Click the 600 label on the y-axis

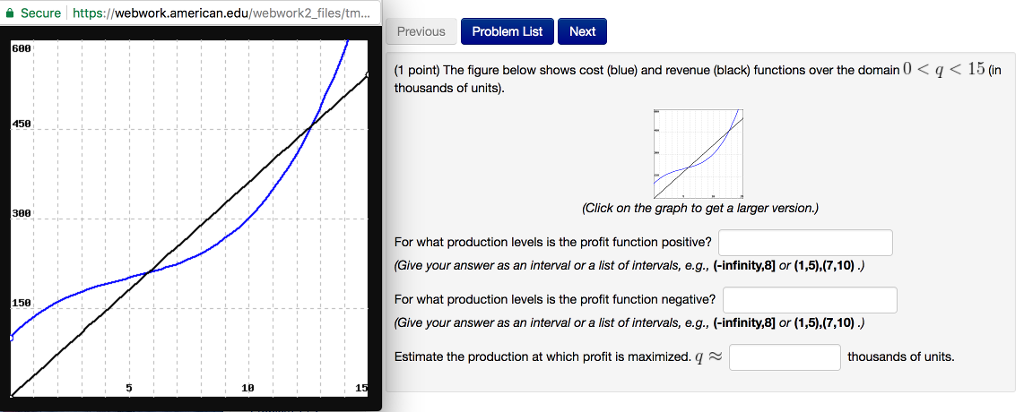22,47
